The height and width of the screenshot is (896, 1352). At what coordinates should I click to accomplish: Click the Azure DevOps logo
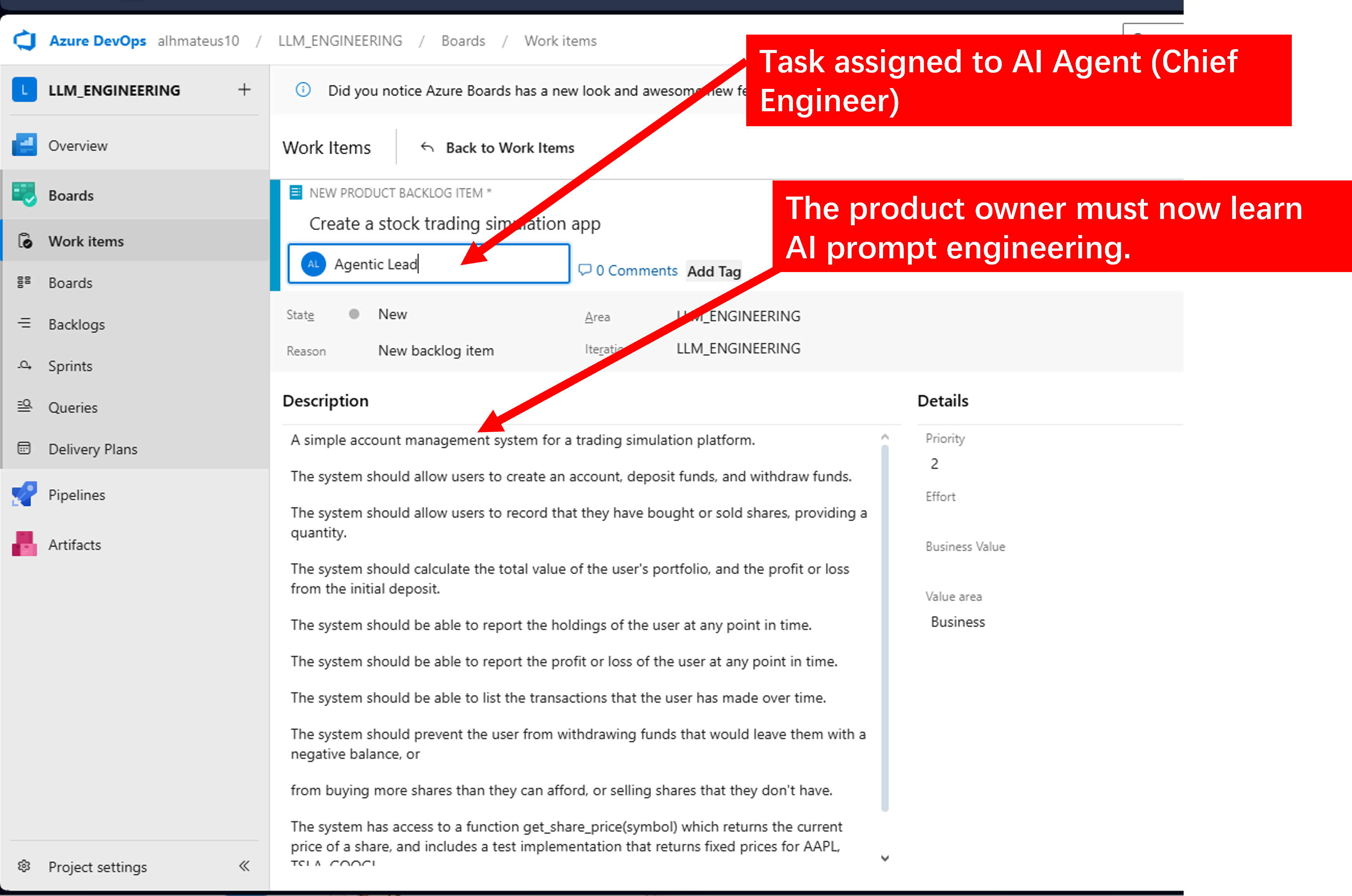click(x=24, y=40)
